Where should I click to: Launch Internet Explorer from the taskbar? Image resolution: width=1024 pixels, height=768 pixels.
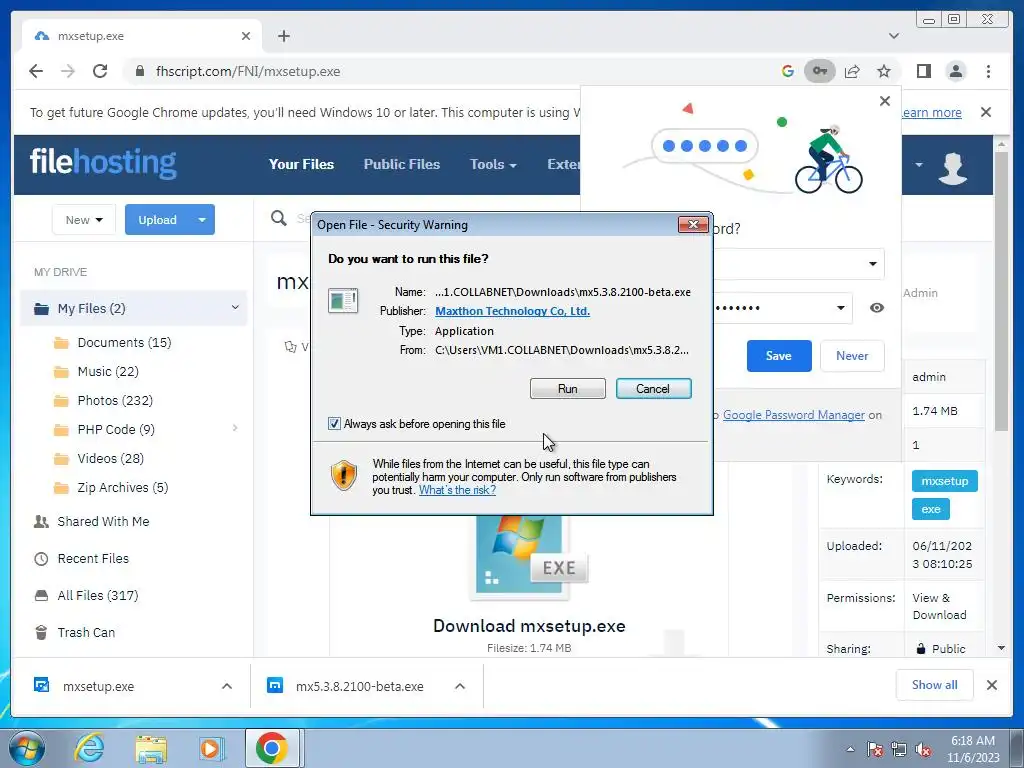coord(88,748)
